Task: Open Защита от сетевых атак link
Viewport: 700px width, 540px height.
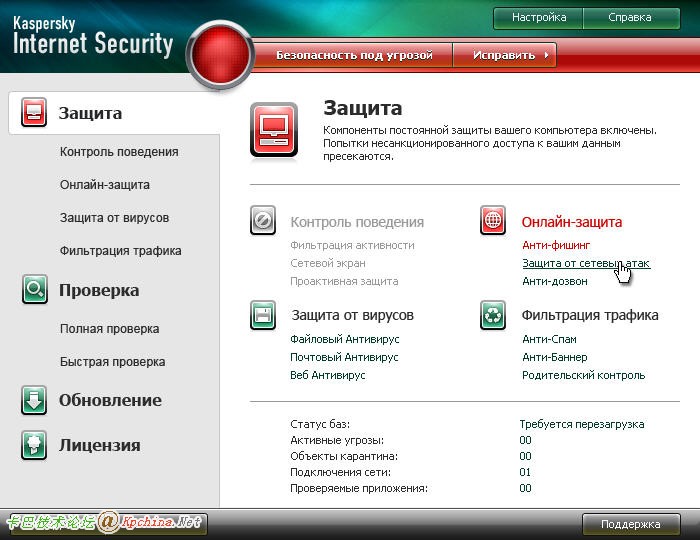Action: point(586,263)
